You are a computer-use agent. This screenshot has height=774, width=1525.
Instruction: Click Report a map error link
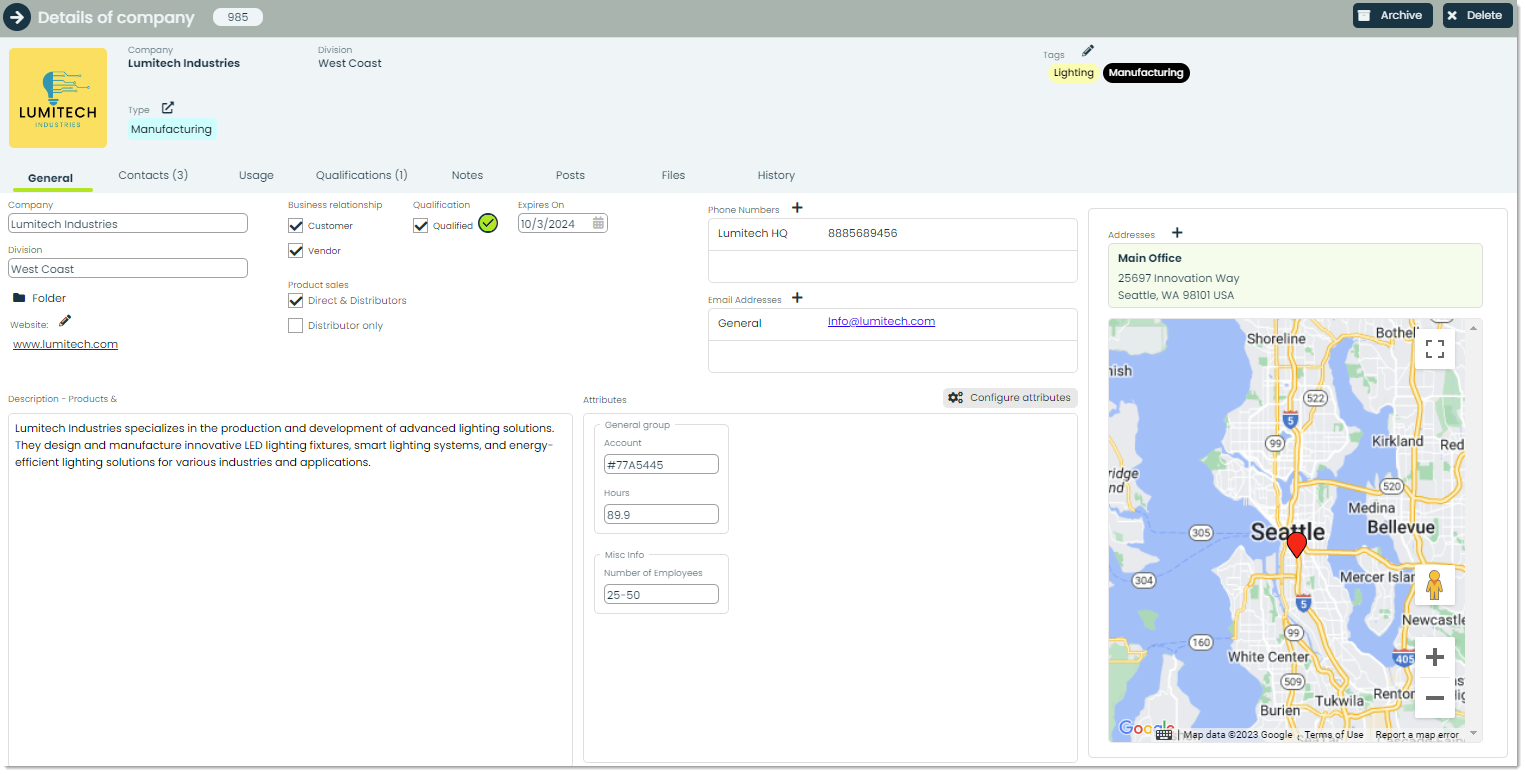point(1417,735)
